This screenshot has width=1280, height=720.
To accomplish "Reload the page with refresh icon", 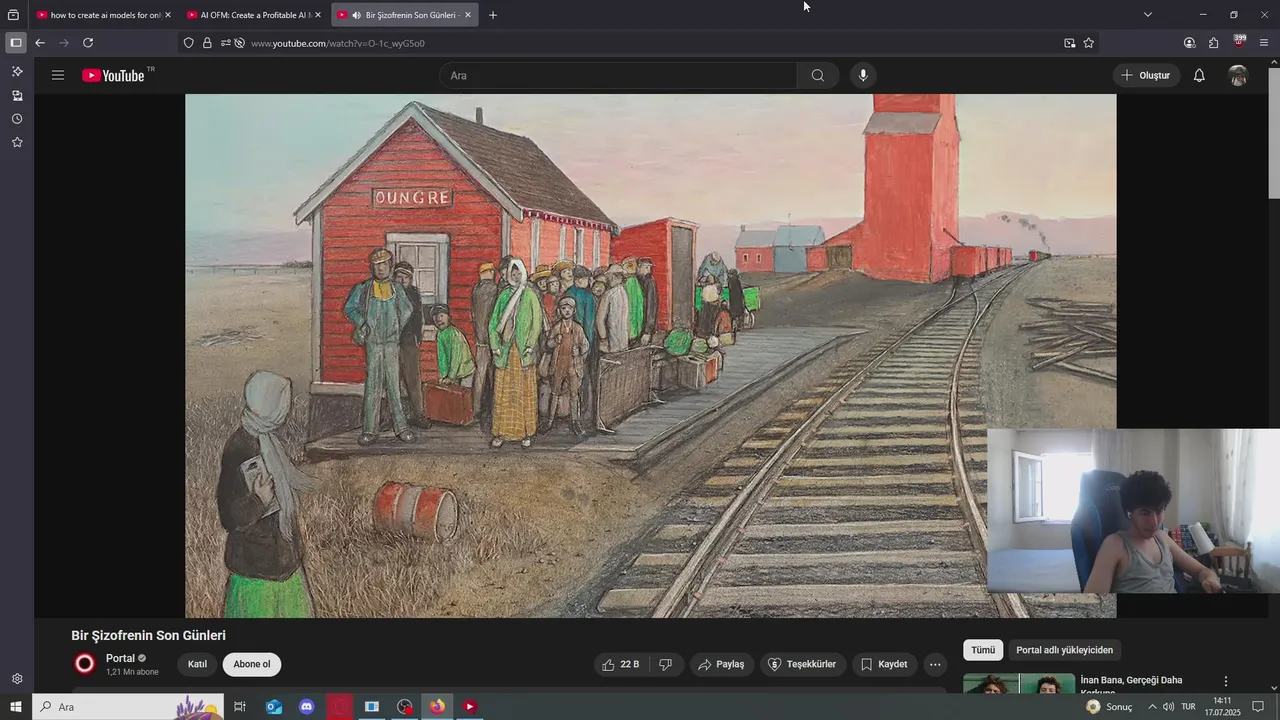I will click(x=88, y=43).
